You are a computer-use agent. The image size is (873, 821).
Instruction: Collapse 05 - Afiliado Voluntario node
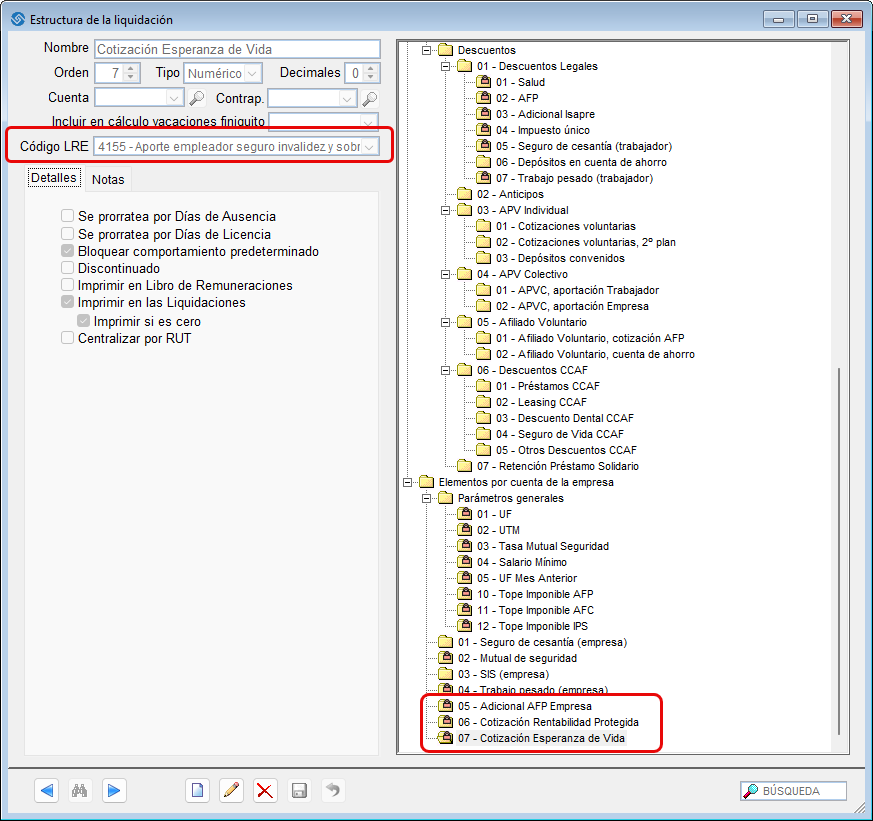[x=445, y=322]
